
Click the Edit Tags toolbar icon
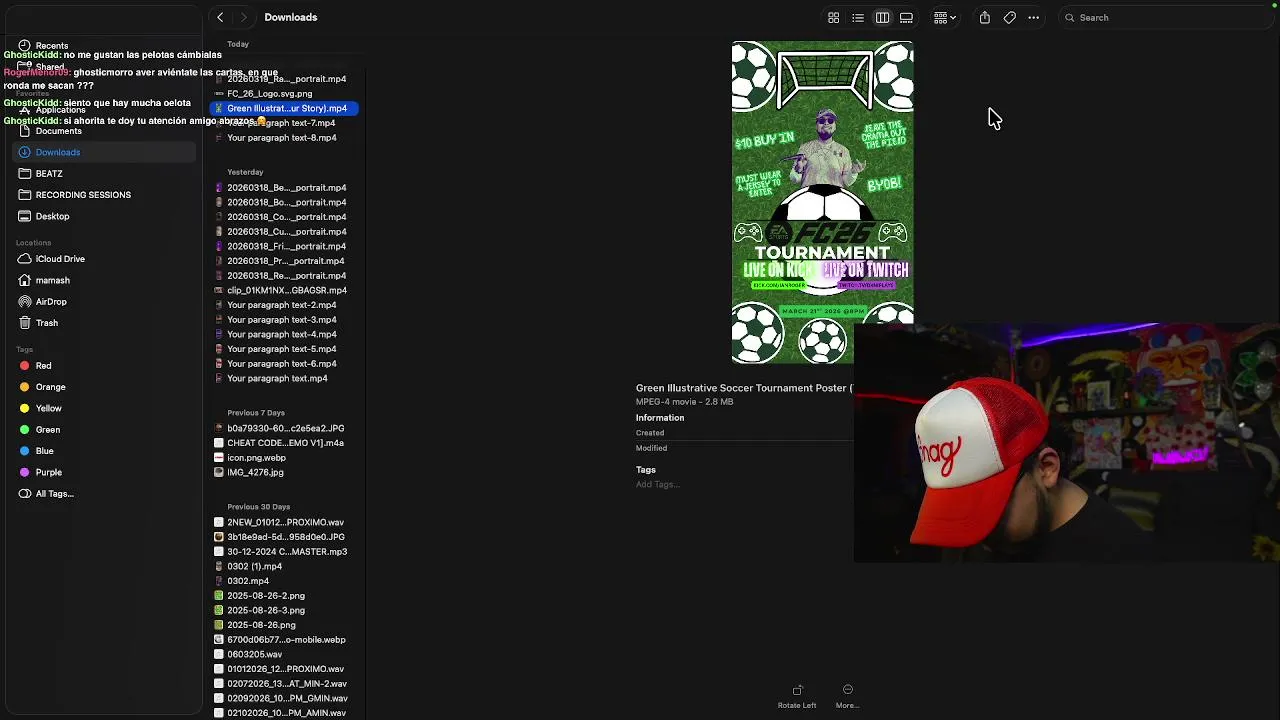pyautogui.click(x=1010, y=17)
